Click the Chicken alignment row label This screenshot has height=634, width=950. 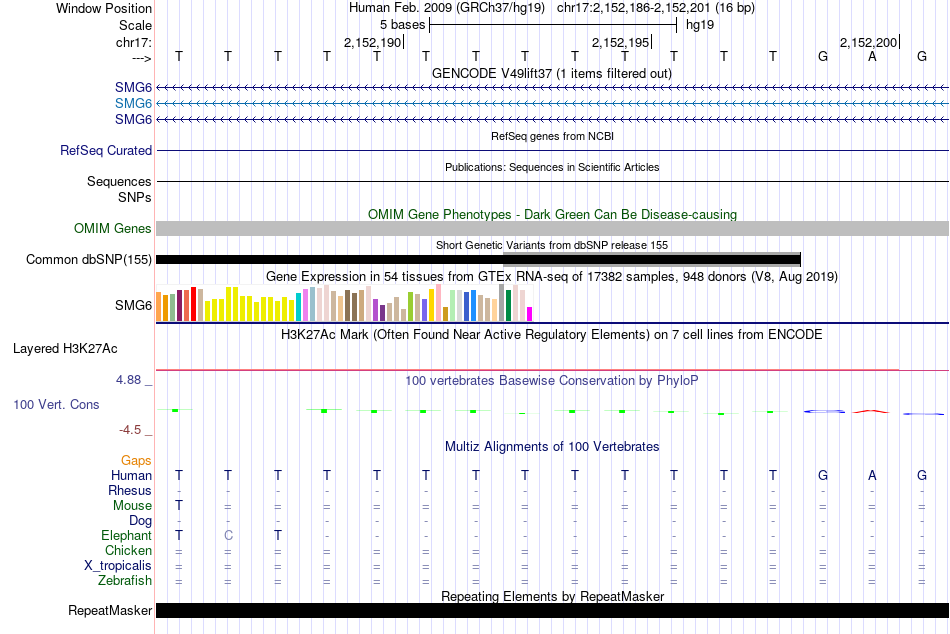coord(128,550)
